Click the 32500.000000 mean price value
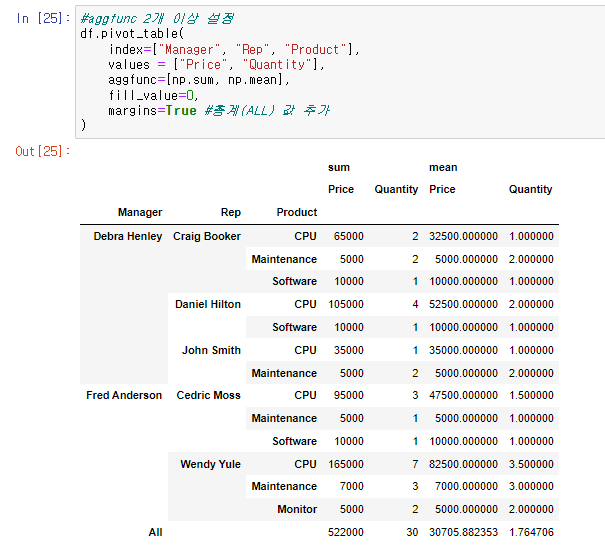 pyautogui.click(x=463, y=236)
